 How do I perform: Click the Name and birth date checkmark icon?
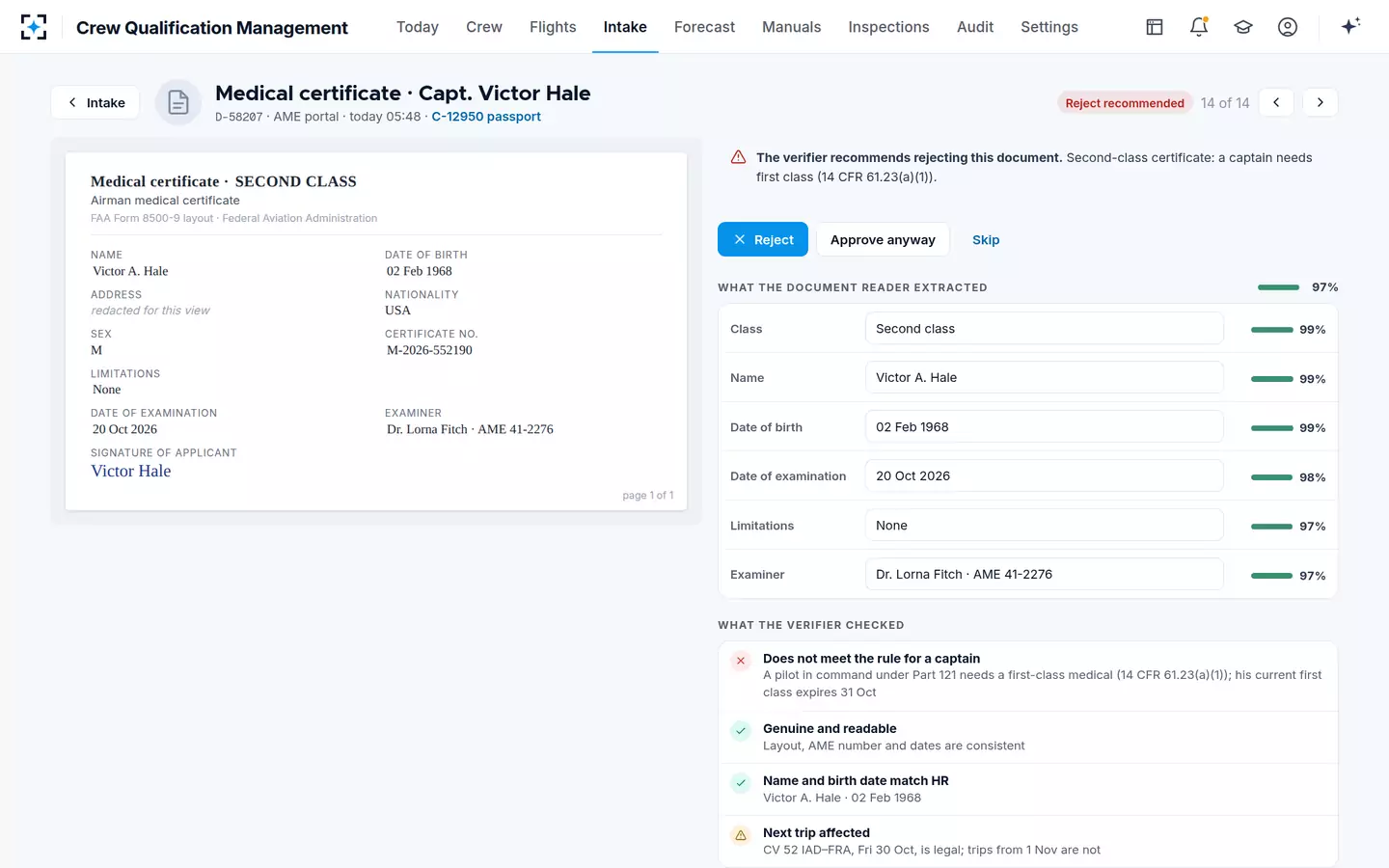coord(741,782)
